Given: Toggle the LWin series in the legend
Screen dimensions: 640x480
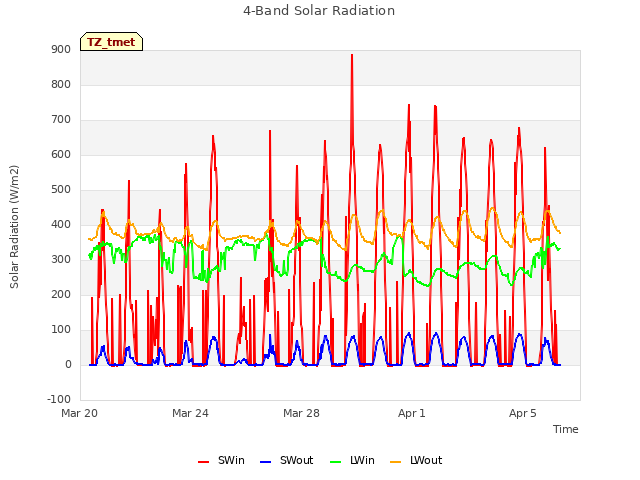Looking at the screenshot, I should (x=352, y=460).
